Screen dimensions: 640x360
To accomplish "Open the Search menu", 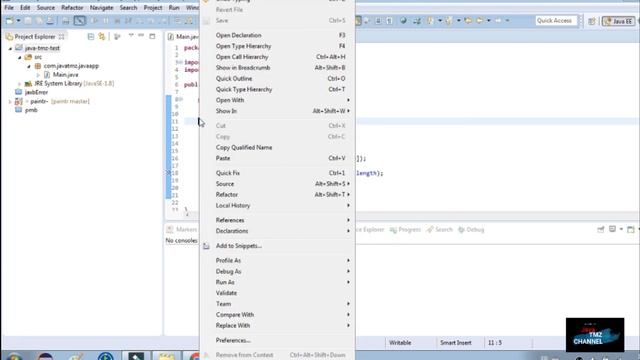I will (x=128, y=8).
